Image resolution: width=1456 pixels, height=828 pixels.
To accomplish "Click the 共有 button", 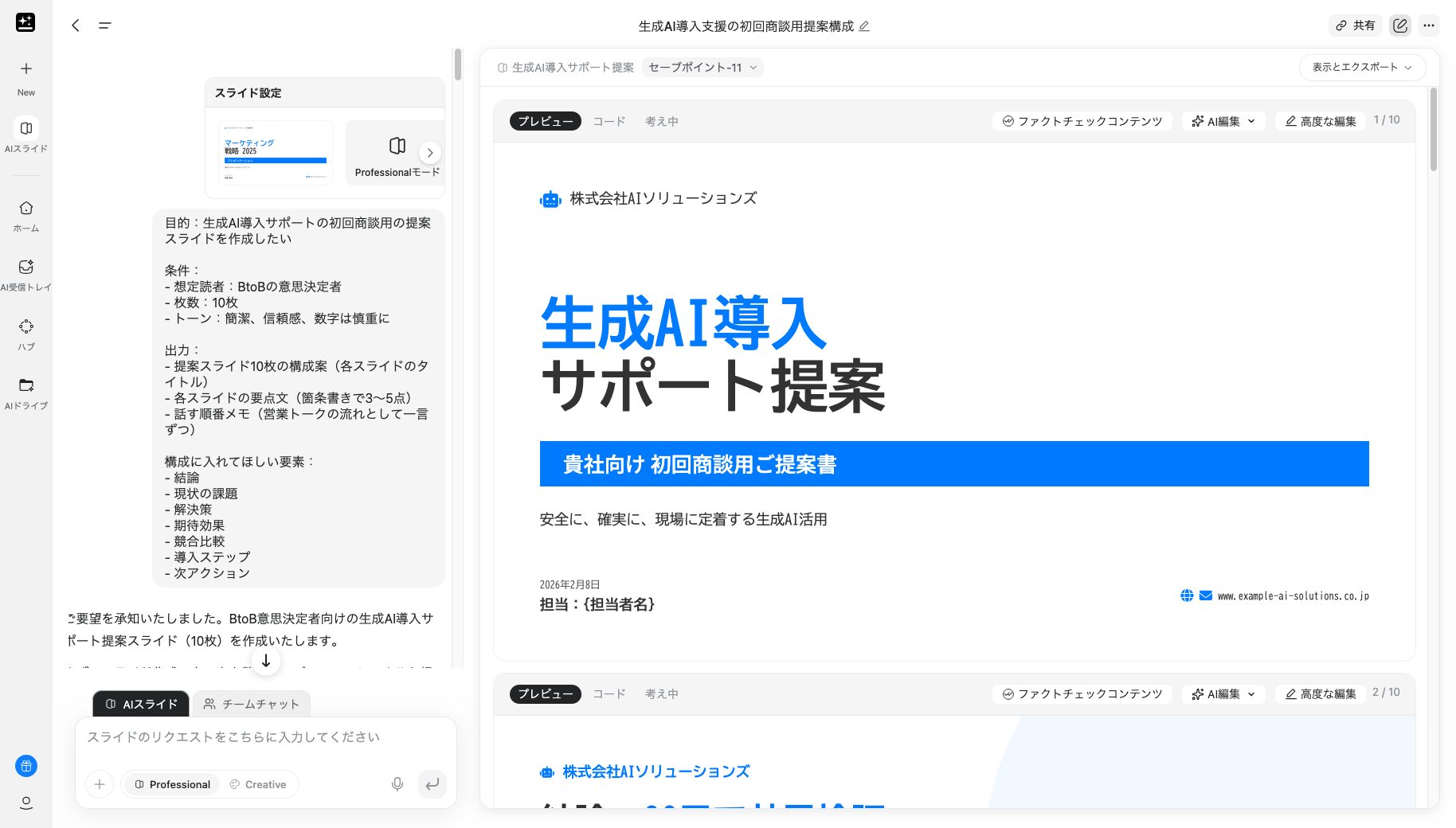I will pos(1356,25).
